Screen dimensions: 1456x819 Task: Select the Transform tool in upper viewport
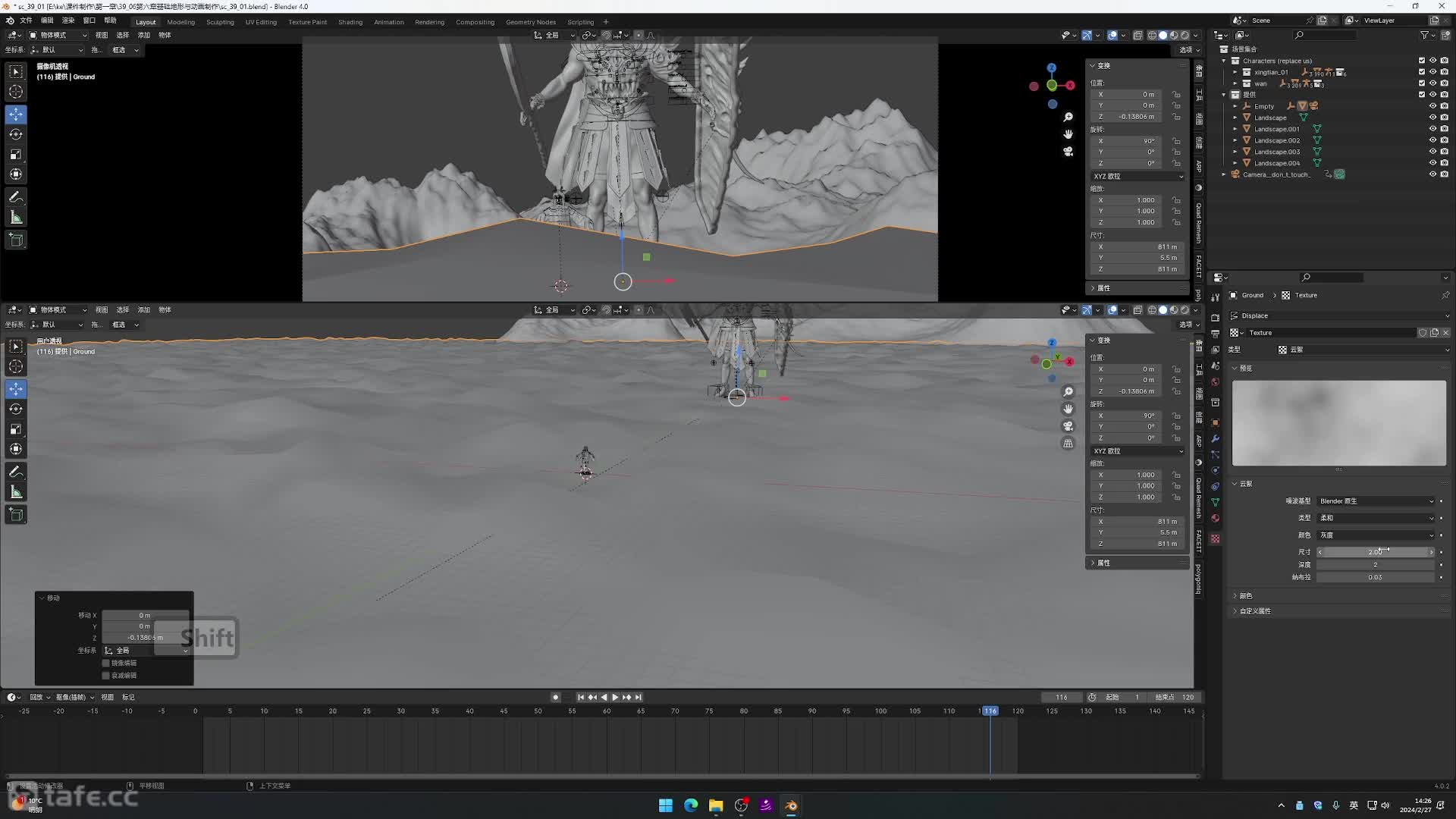[x=16, y=174]
